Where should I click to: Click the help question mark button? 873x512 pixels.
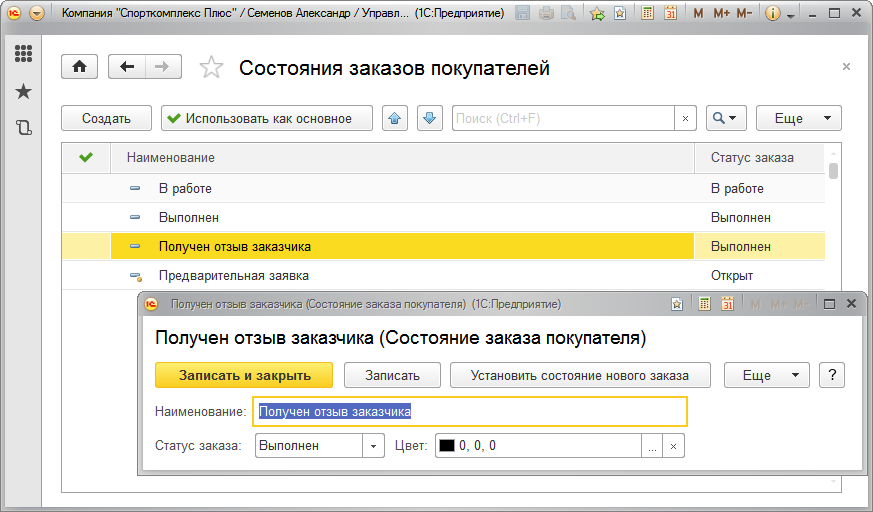[832, 375]
